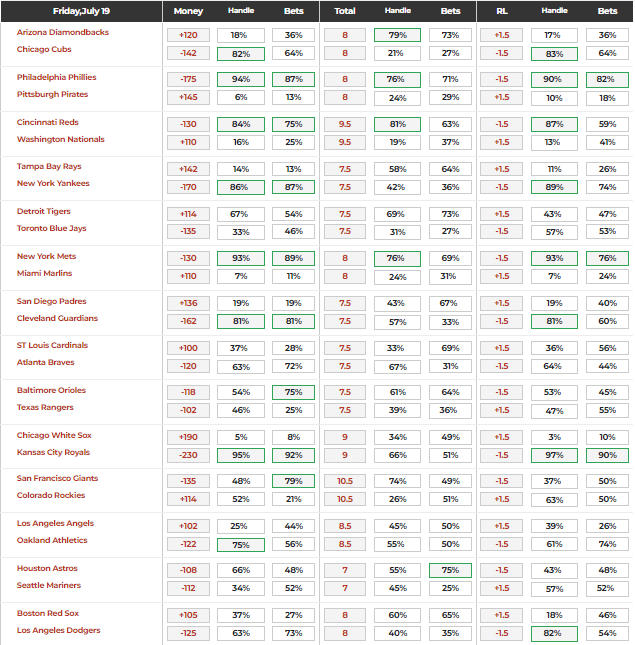The image size is (635, 645).
Task: Click the San Francisco Giants link
Action: pos(57,478)
